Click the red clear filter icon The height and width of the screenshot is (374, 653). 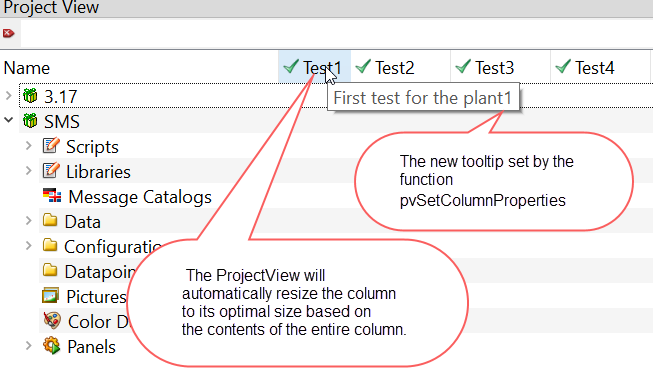click(8, 33)
